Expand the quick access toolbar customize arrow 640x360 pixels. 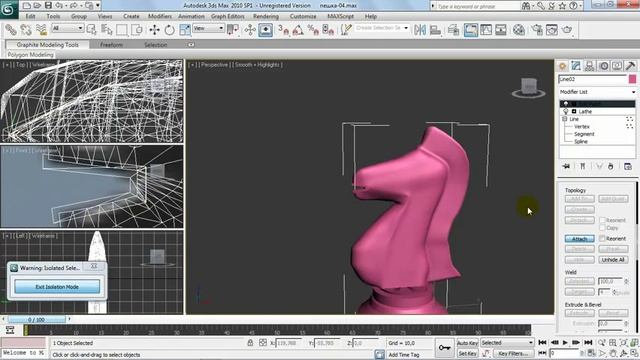click(98, 5)
